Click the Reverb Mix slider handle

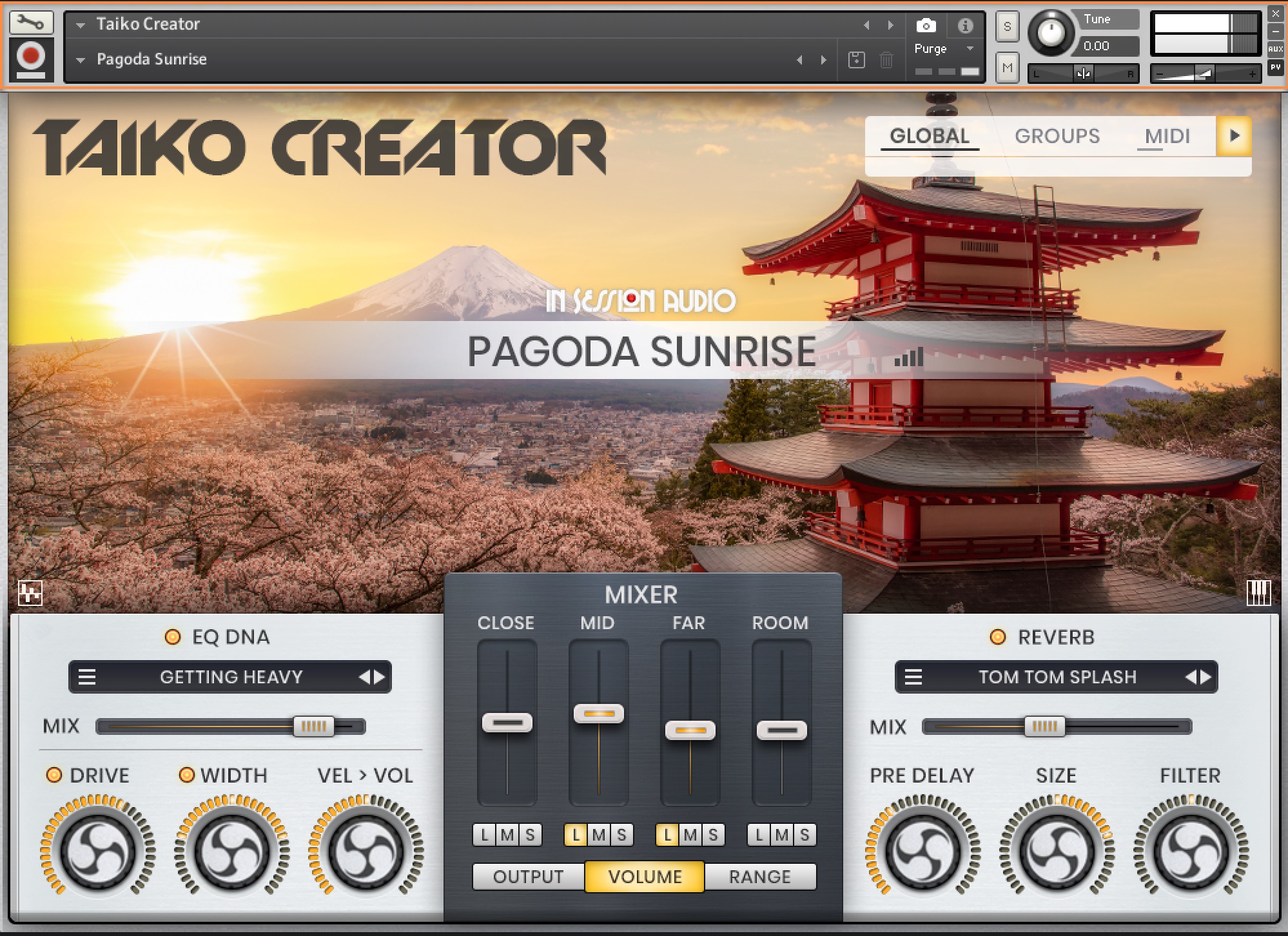pos(1045,726)
